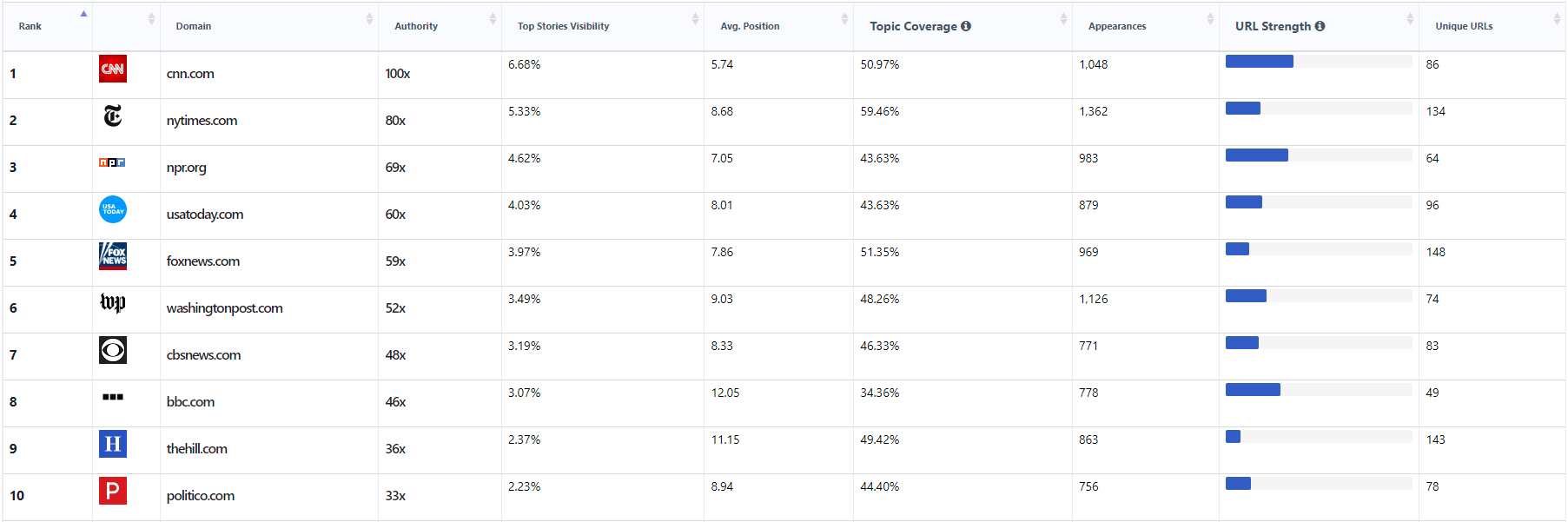Viewport: 1568px width, 522px height.
Task: Click the URL Strength bar for npr.org
Action: 1319,155
